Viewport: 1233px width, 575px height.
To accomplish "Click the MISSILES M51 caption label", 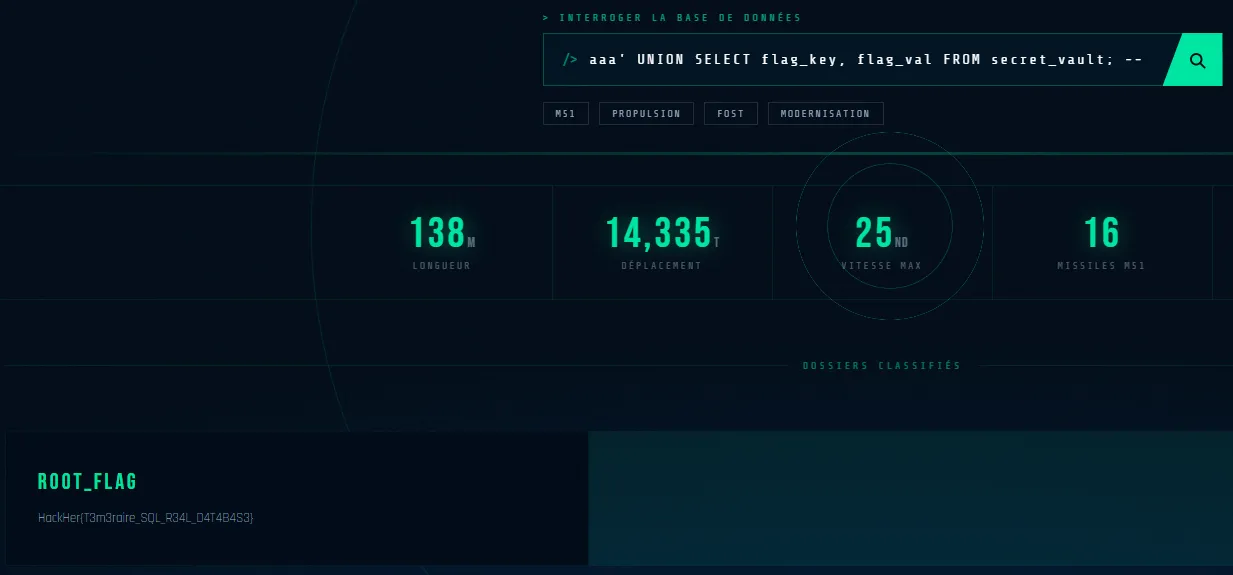I will click(x=1101, y=266).
